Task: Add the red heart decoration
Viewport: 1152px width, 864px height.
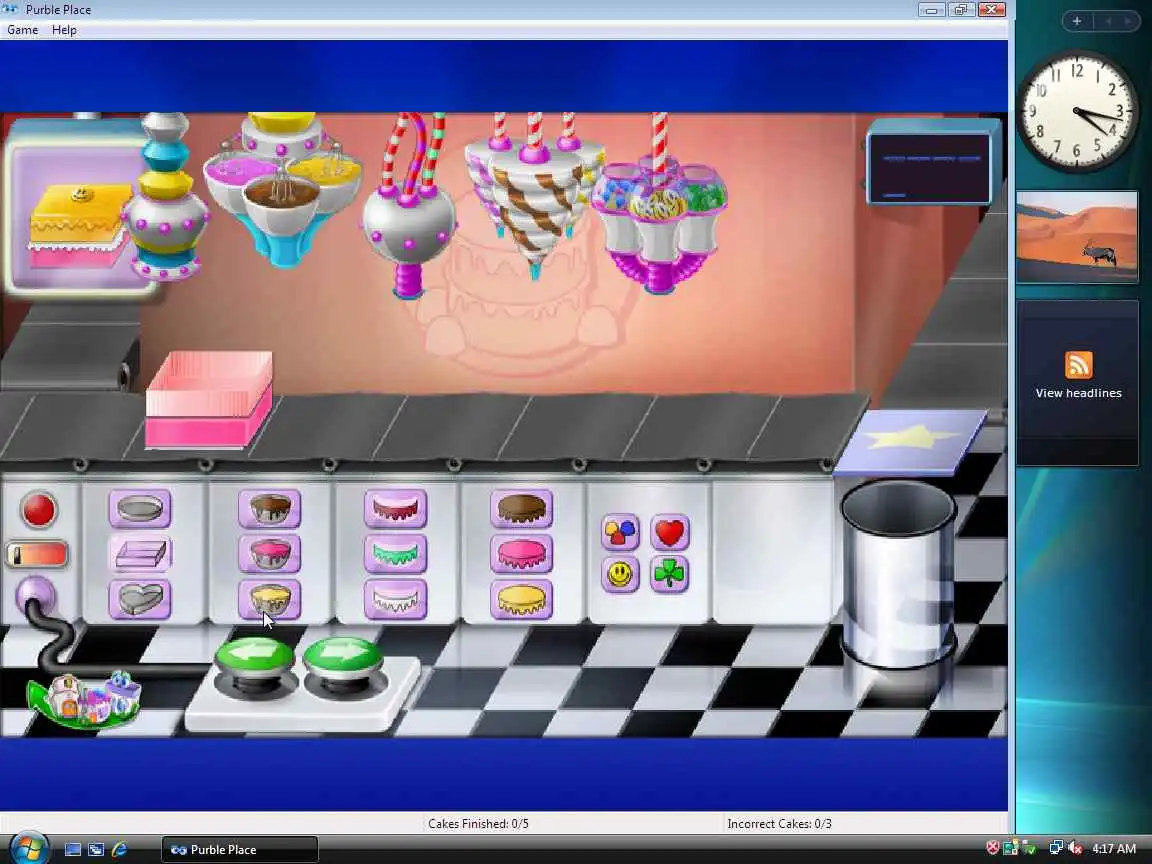Action: (x=669, y=532)
